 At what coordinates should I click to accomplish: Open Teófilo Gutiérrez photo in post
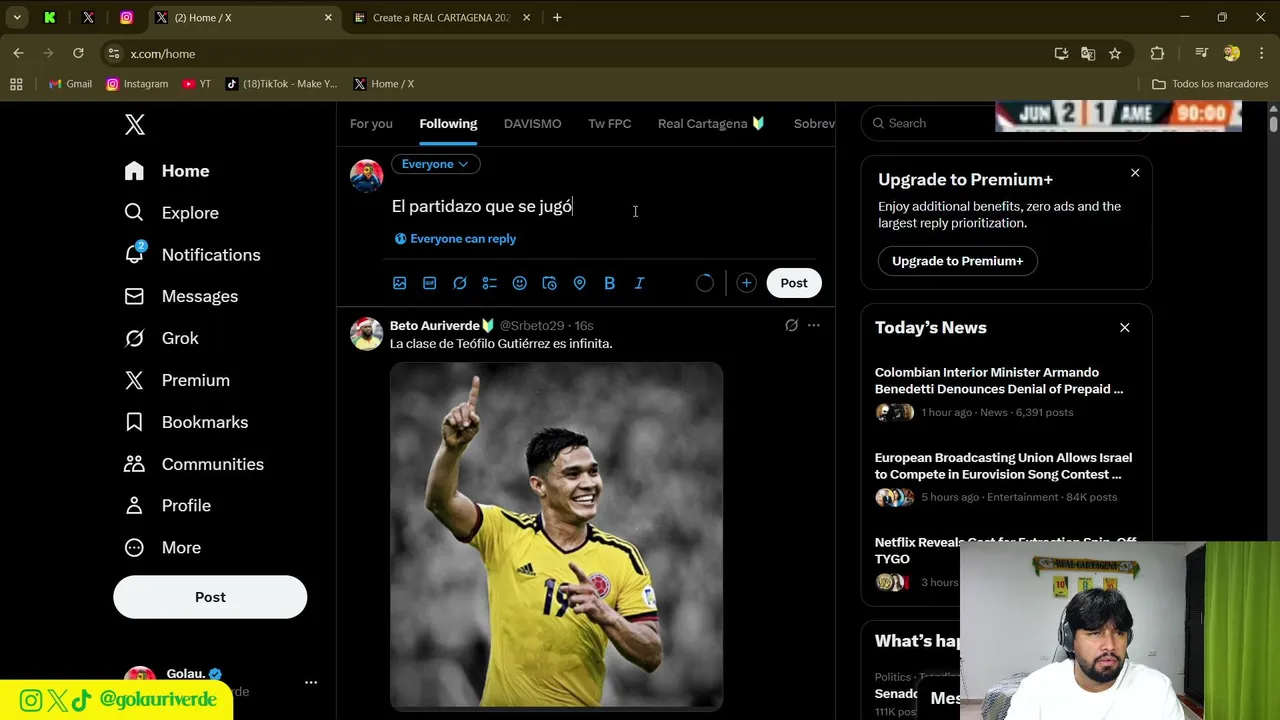pos(556,536)
